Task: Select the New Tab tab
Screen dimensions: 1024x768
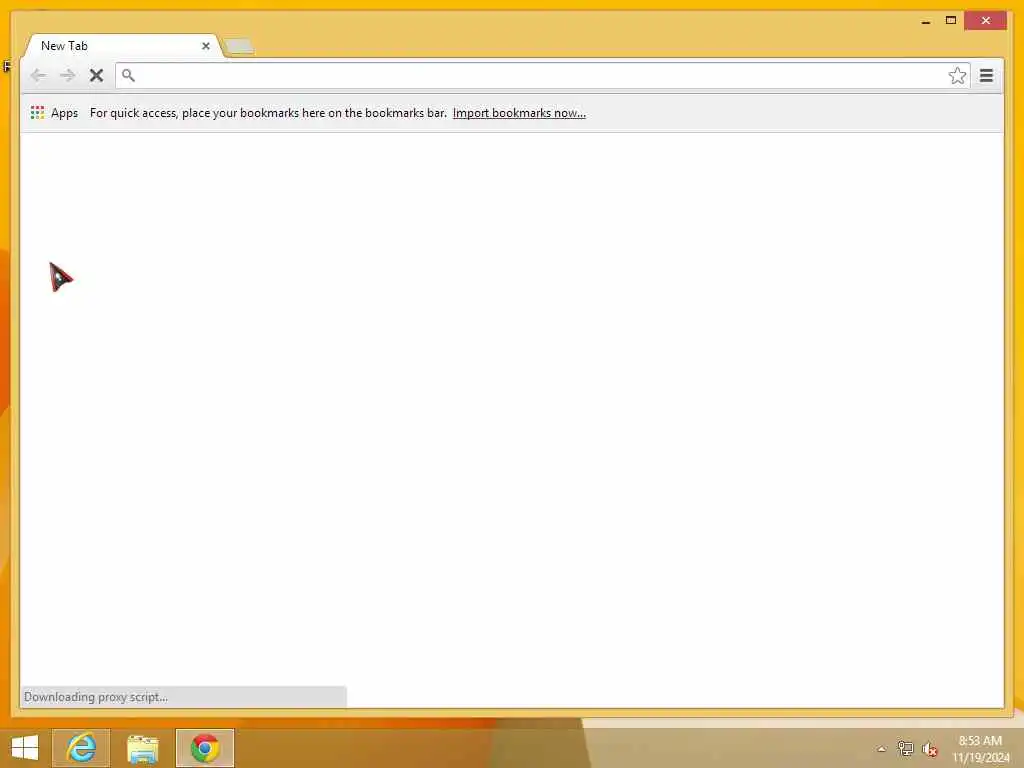Action: click(x=123, y=46)
